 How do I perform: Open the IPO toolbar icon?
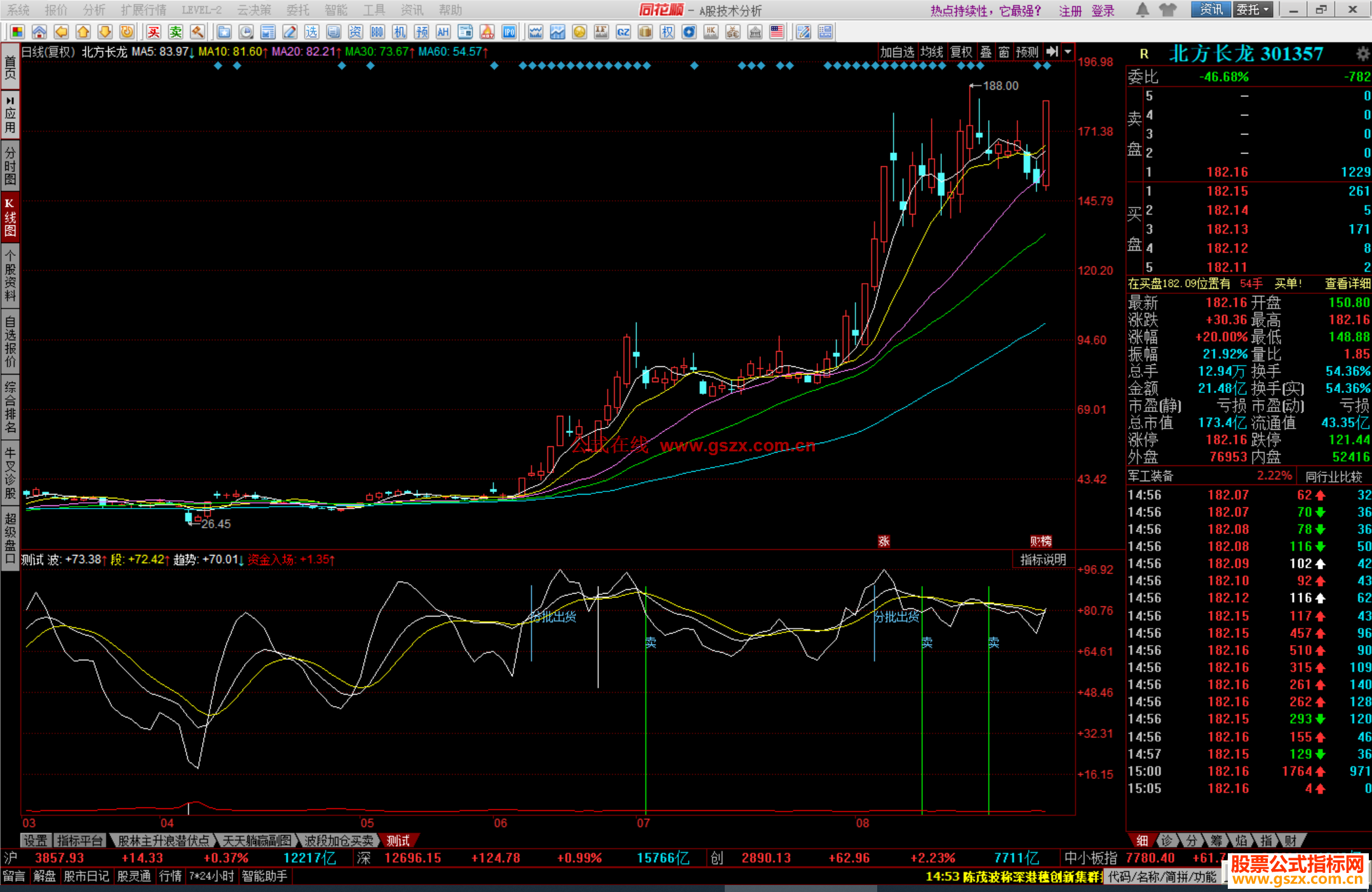click(x=509, y=32)
